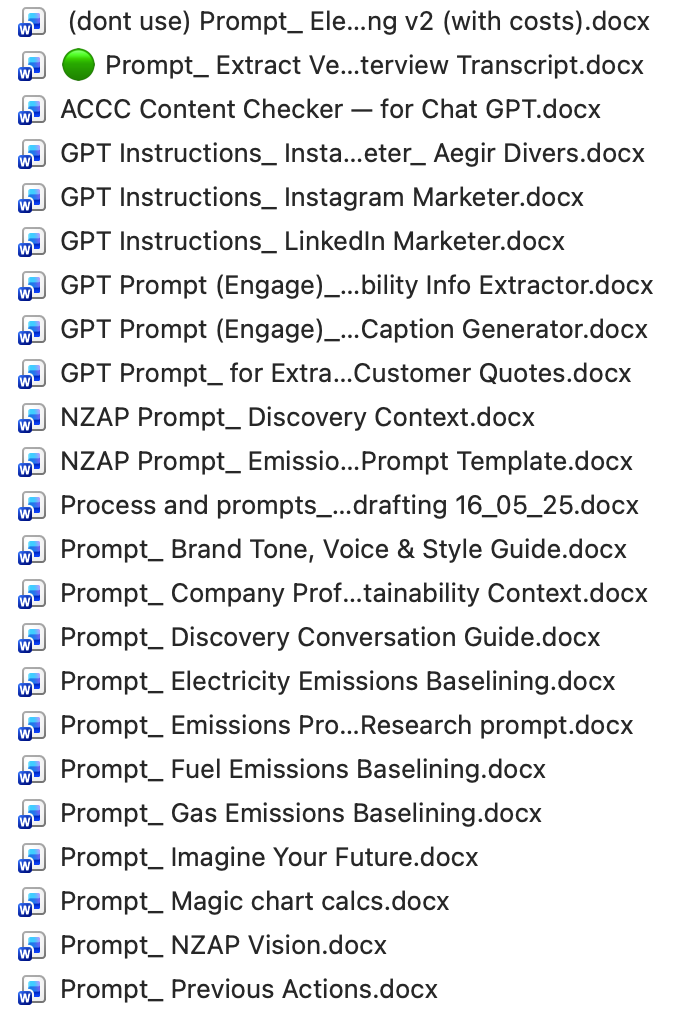Screen dimensions: 698x1026
Task: Select GPT Instructions_ Instagram Marketer.docx
Action: [x=322, y=198]
